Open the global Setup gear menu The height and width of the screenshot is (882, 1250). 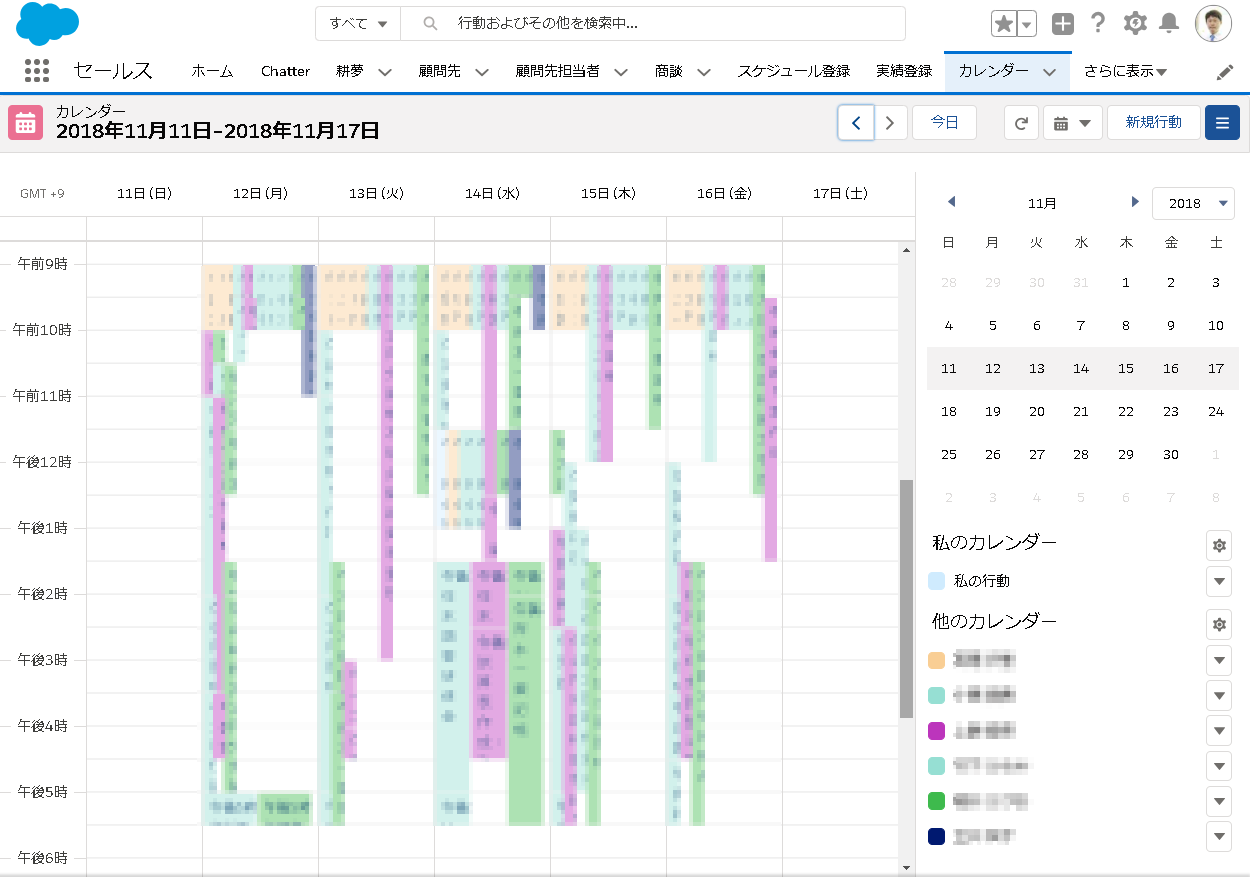(x=1135, y=22)
